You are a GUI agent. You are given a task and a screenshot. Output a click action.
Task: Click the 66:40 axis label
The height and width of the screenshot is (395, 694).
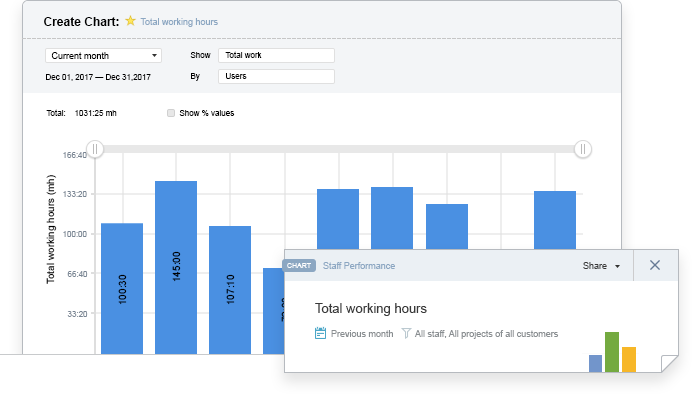pyautogui.click(x=77, y=274)
